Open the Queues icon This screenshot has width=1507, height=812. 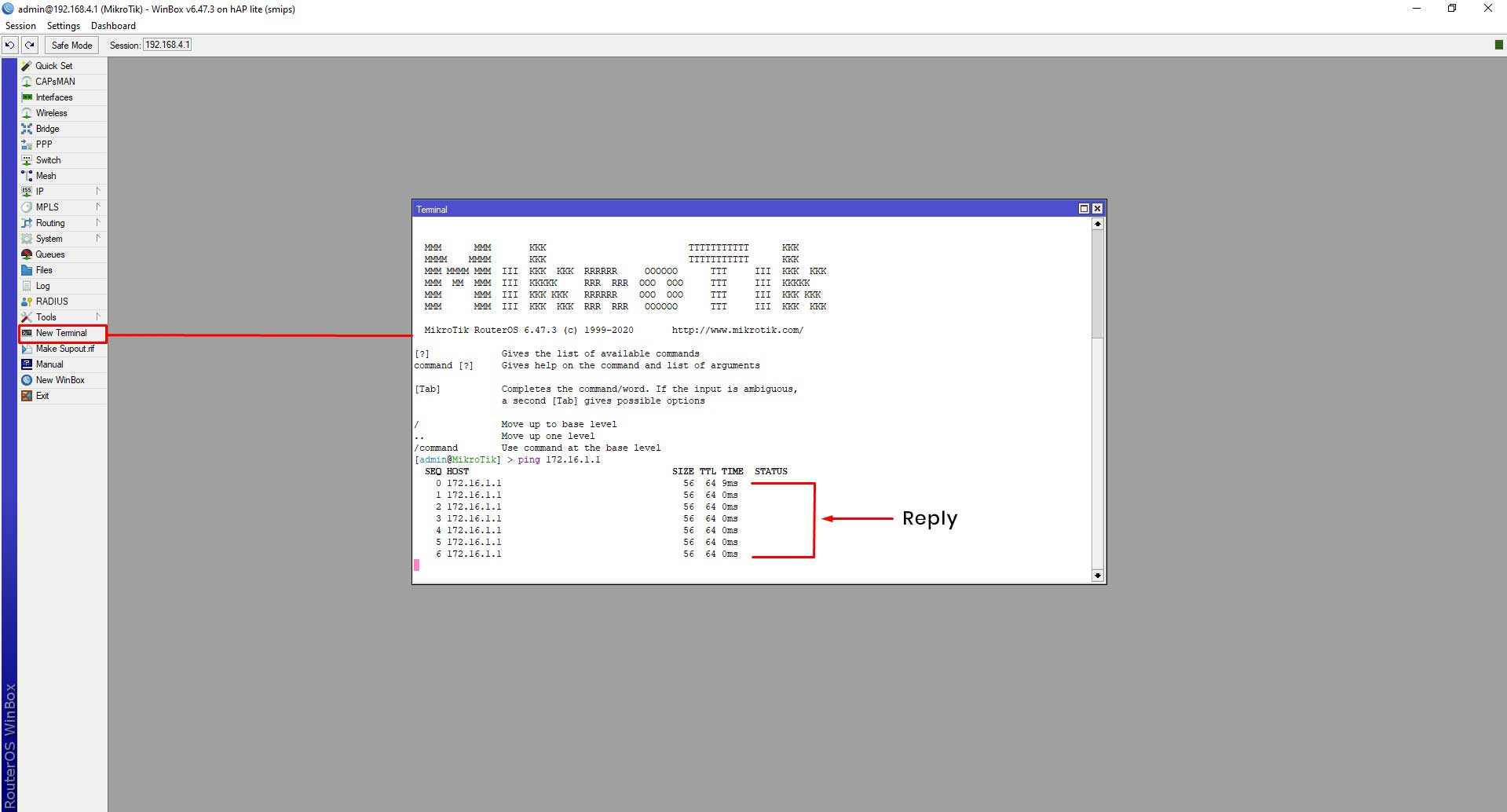pyautogui.click(x=27, y=254)
